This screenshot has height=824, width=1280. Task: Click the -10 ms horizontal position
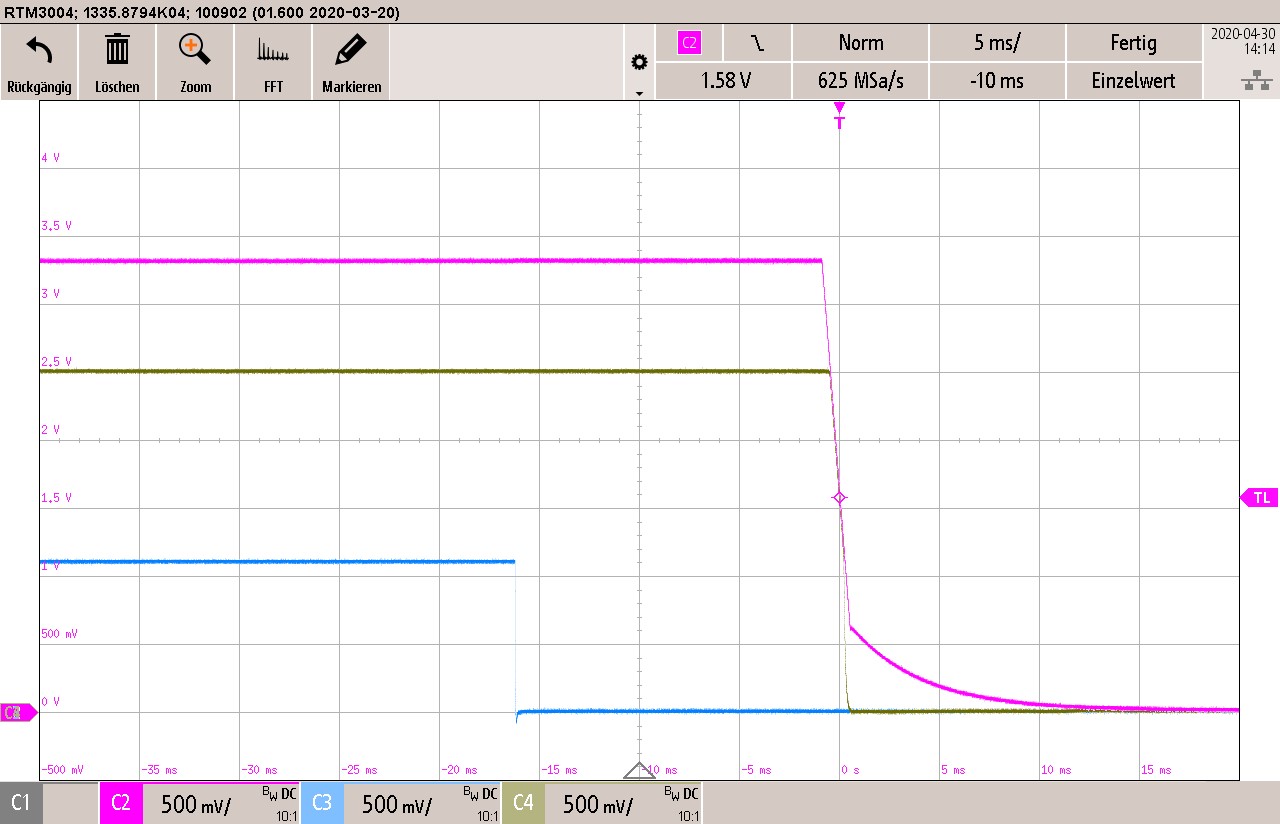(x=997, y=81)
